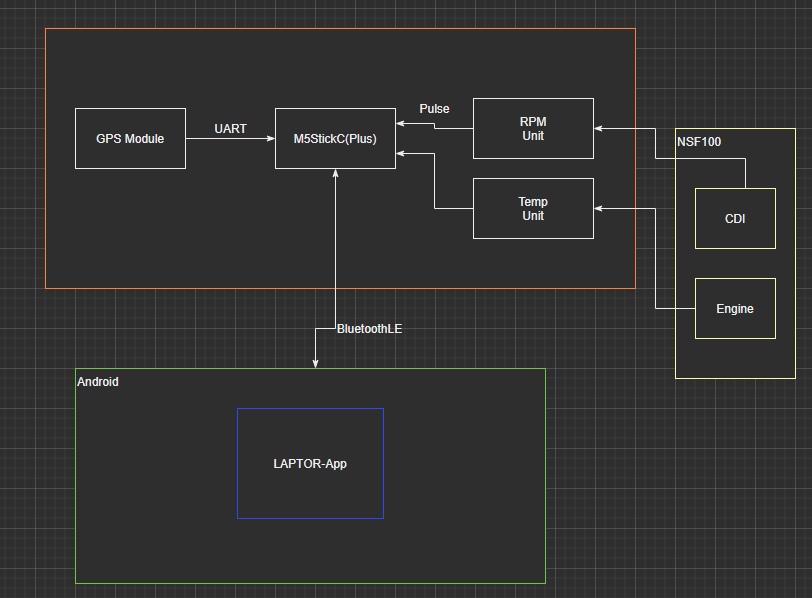Click the UART connector label
The image size is (812, 598).
[230, 128]
